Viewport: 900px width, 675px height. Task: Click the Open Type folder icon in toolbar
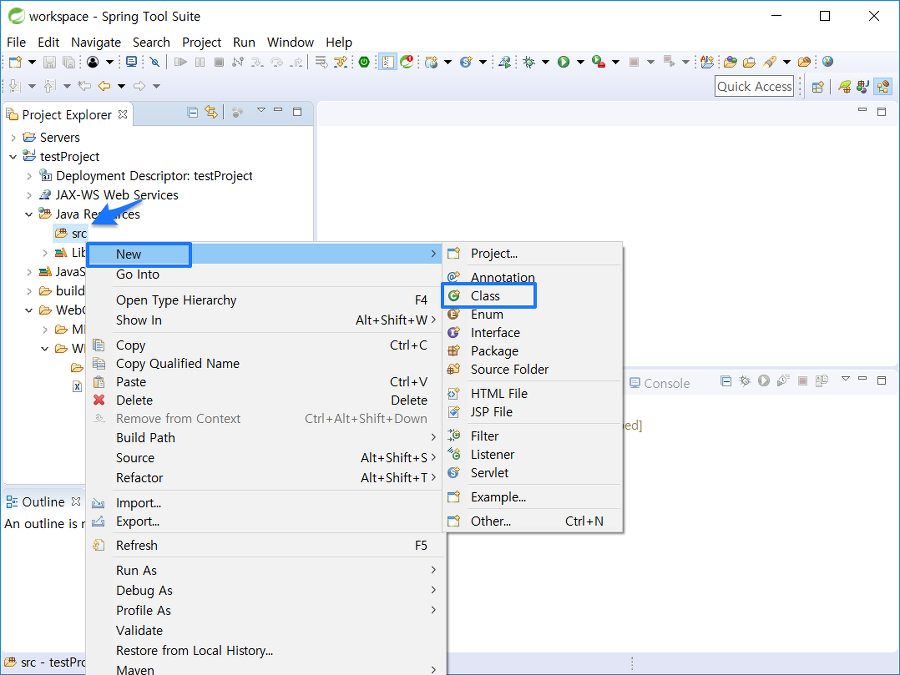(x=731, y=62)
